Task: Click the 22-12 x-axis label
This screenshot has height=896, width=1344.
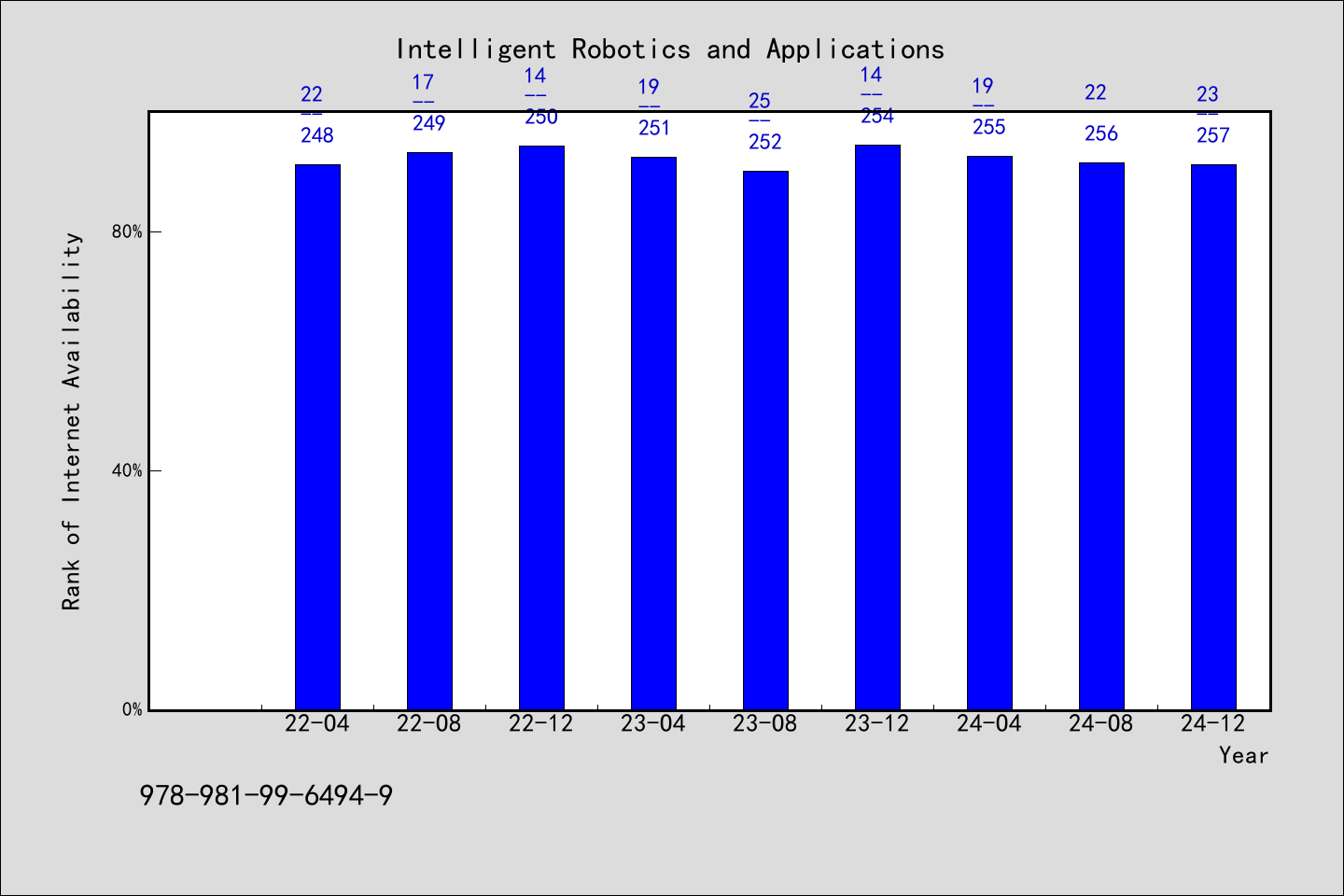Action: click(x=541, y=724)
